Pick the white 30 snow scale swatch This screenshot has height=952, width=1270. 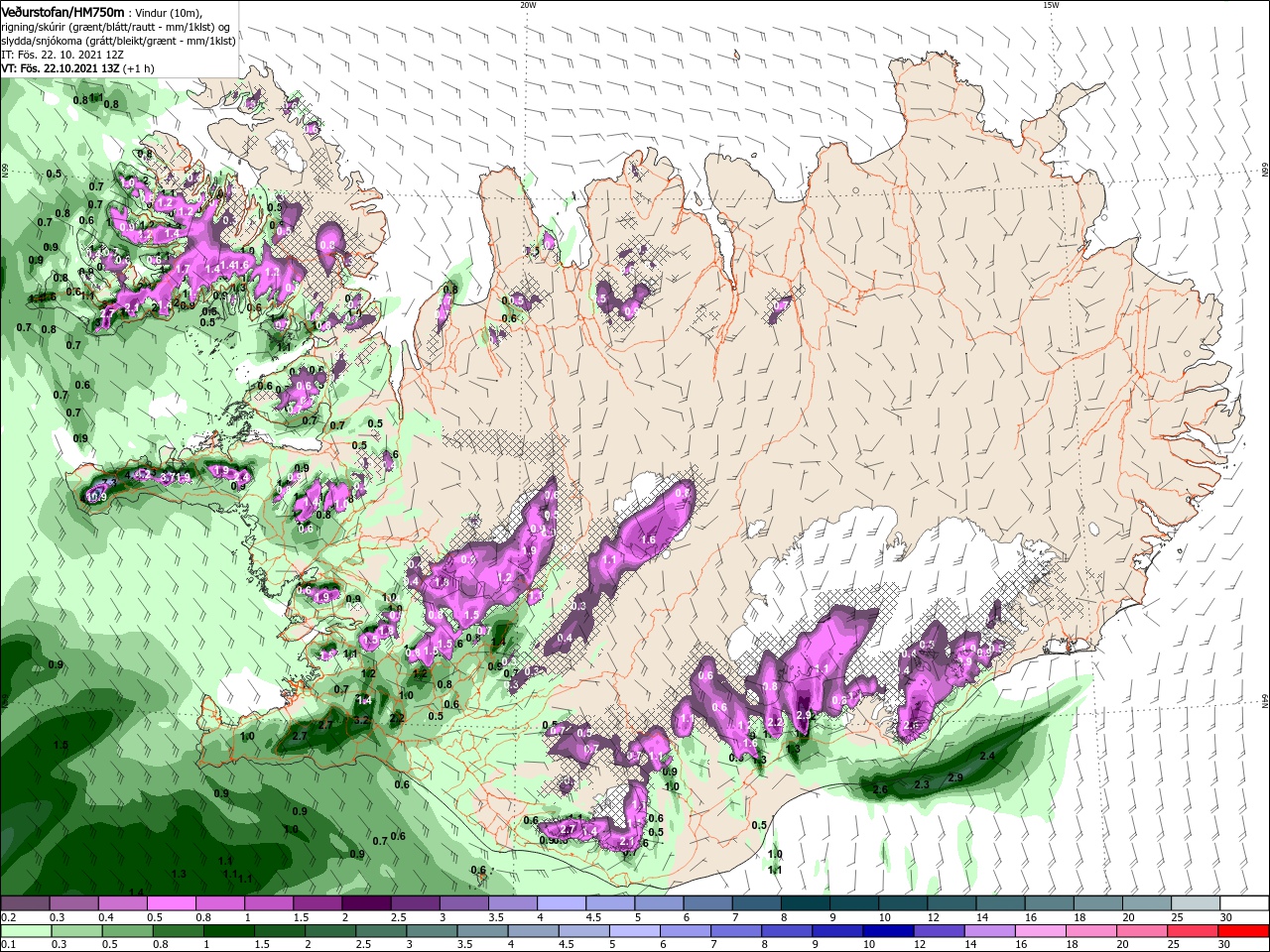coord(1244,903)
